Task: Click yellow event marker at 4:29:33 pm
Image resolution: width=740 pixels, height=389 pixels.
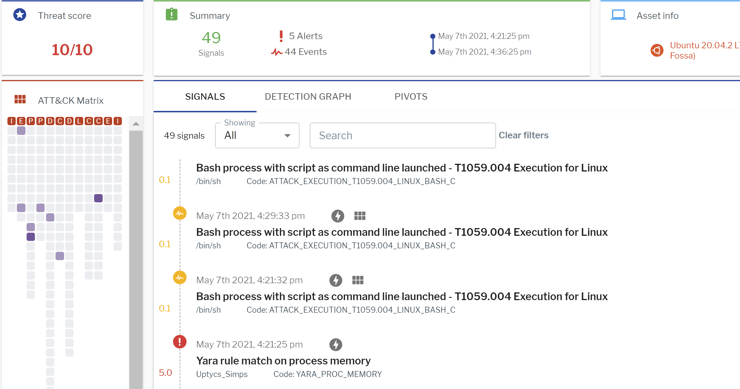Action: click(180, 213)
